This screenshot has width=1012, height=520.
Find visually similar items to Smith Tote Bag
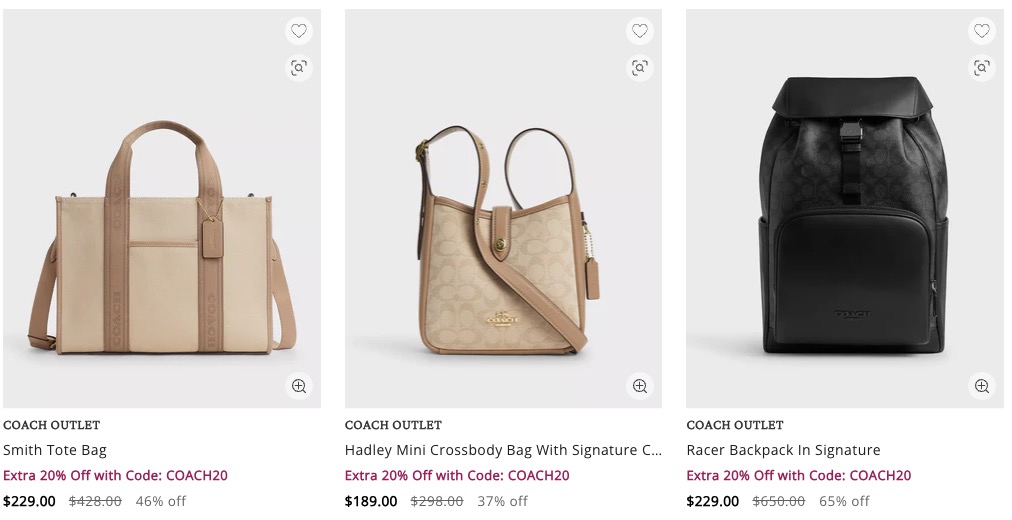[x=298, y=68]
